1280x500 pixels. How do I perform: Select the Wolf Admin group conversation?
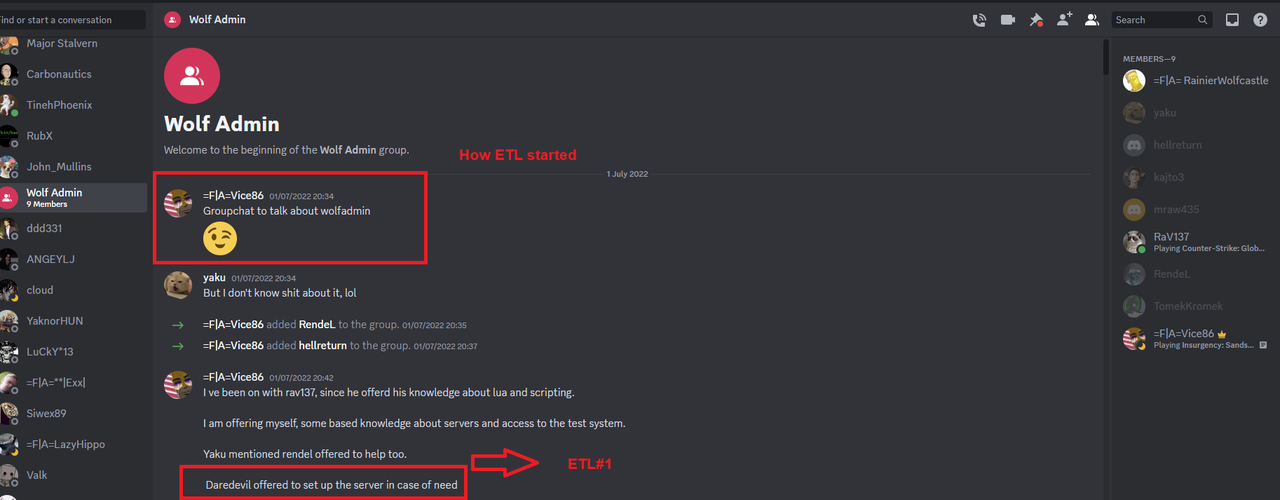tap(73, 197)
